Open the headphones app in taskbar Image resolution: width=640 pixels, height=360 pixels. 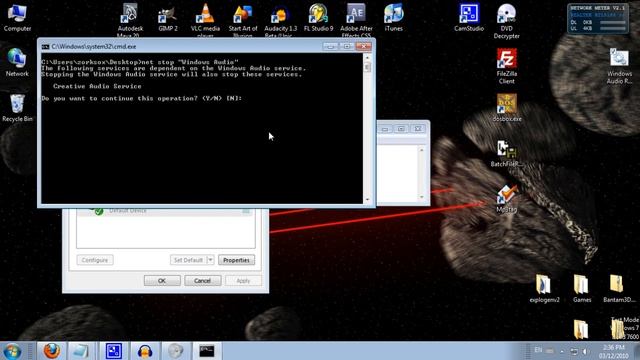(144, 351)
